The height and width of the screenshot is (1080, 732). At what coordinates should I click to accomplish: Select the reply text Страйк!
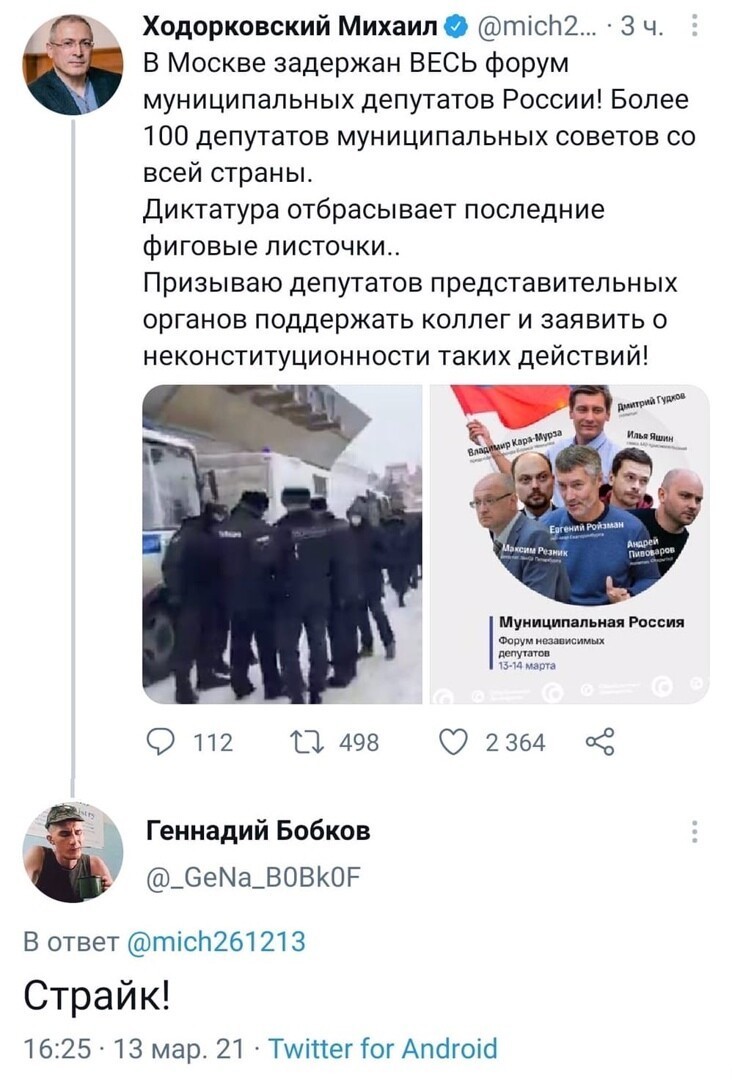[x=96, y=996]
